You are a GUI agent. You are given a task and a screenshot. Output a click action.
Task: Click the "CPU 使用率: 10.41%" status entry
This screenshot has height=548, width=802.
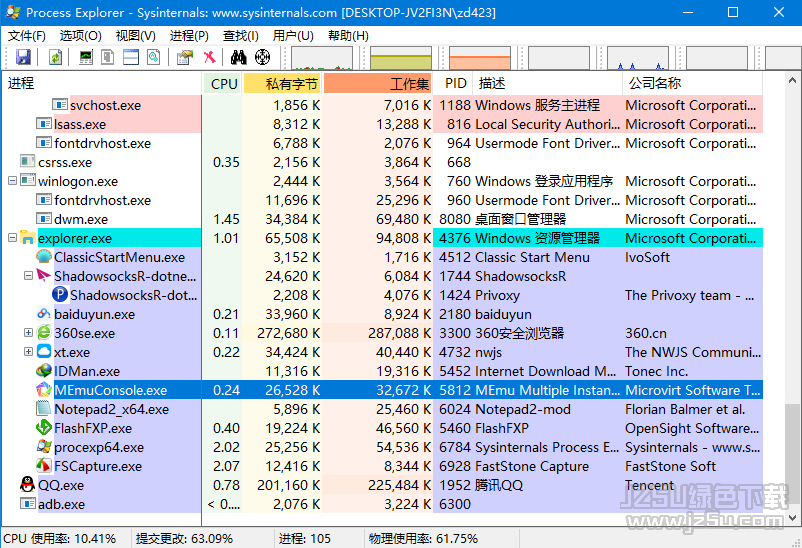coord(59,538)
